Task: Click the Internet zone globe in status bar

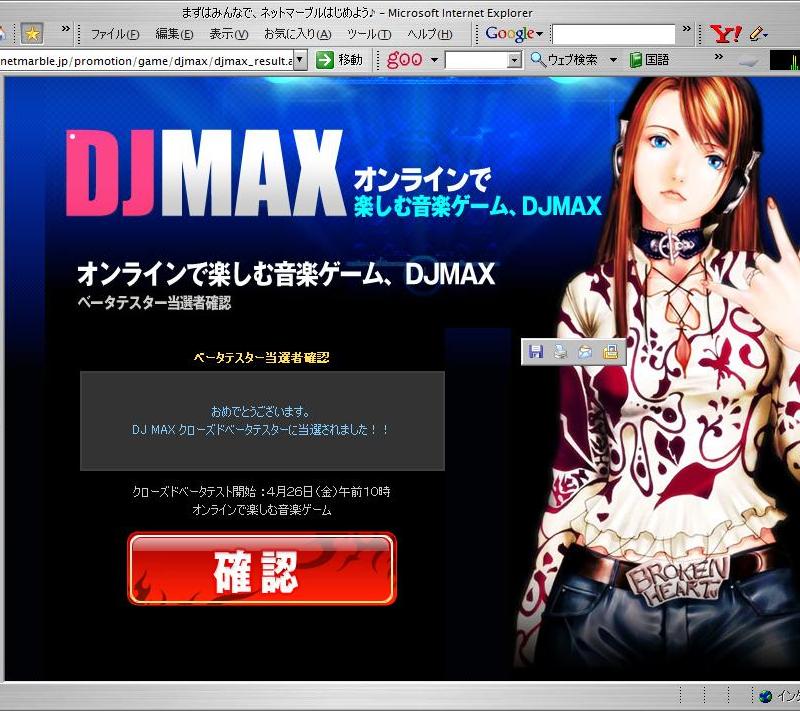Action: coord(765,696)
